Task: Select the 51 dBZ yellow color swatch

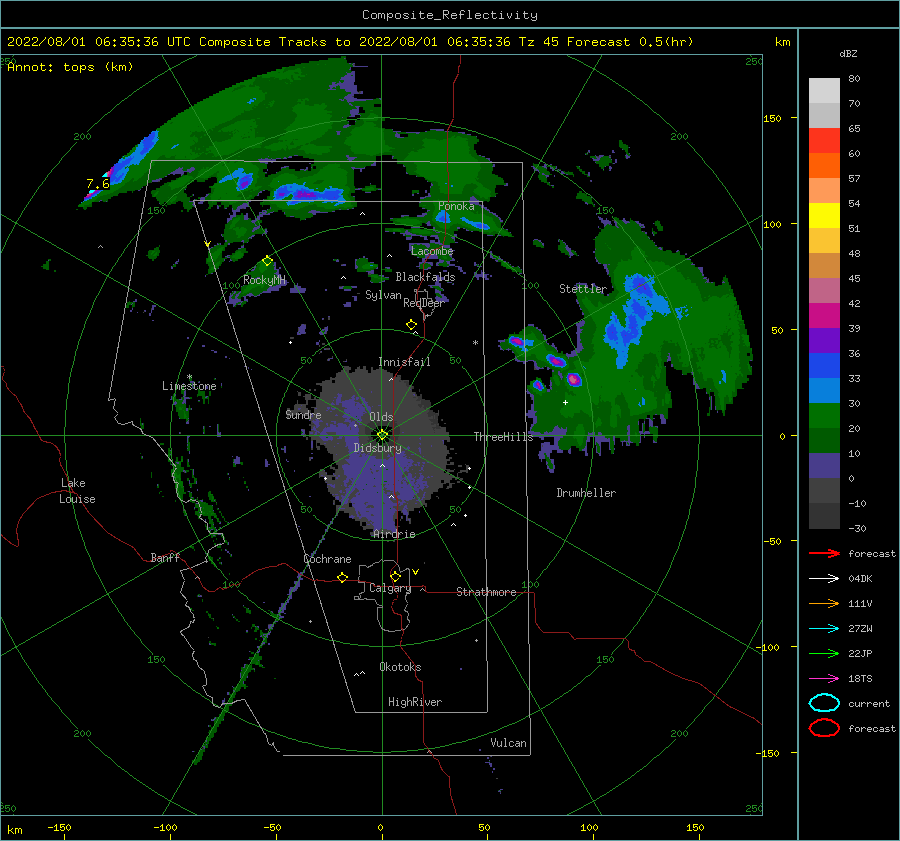Action: [x=824, y=215]
